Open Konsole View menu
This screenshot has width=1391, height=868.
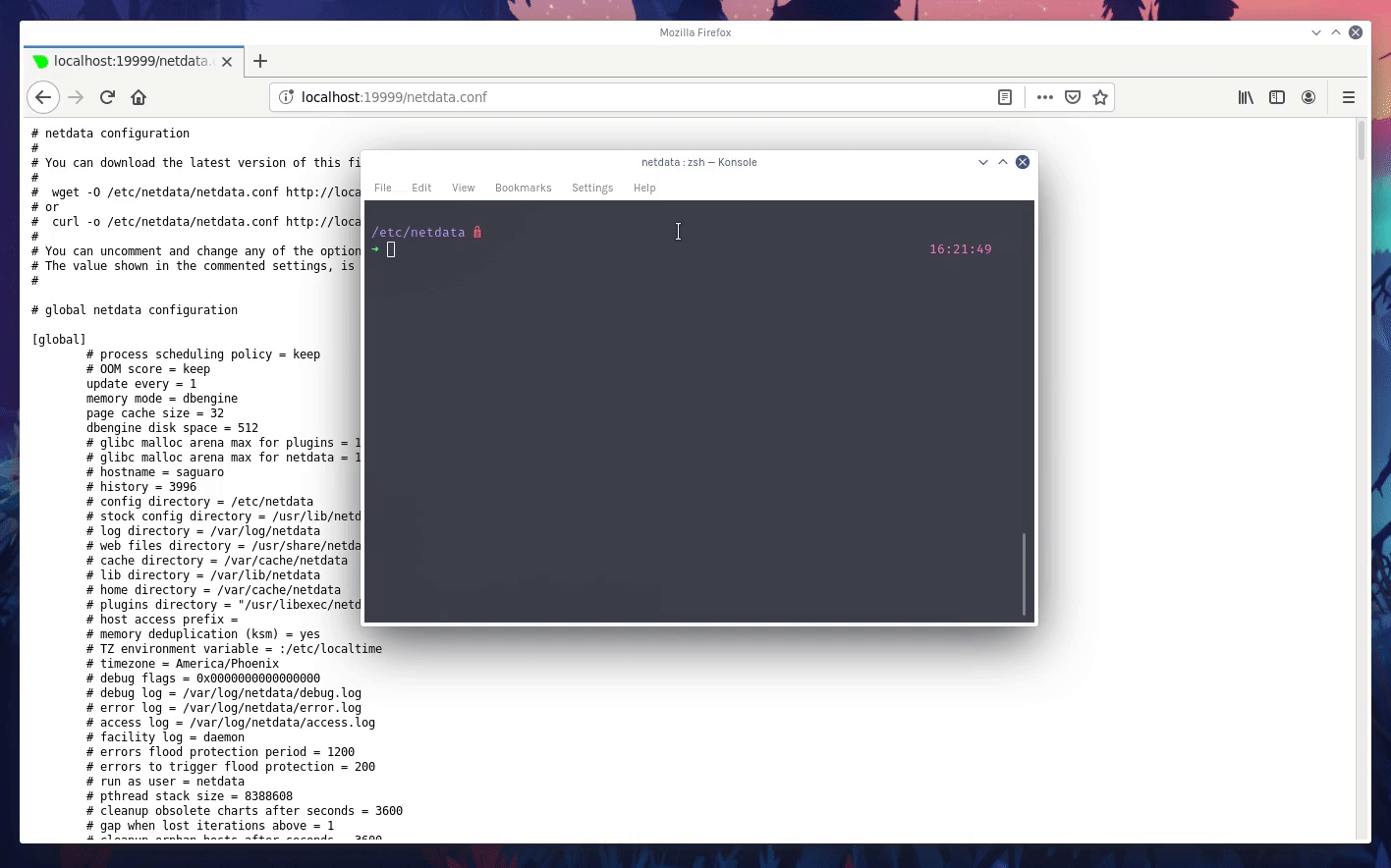[464, 188]
